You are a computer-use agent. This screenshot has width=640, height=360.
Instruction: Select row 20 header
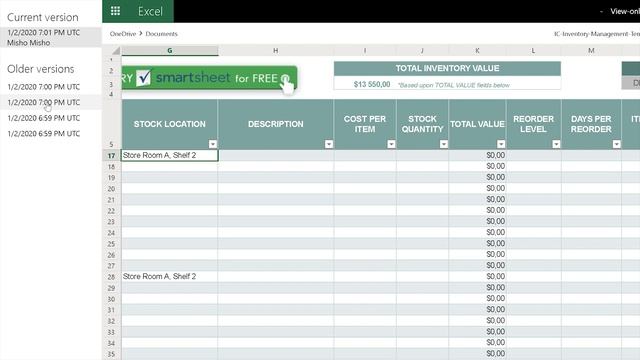(111, 189)
